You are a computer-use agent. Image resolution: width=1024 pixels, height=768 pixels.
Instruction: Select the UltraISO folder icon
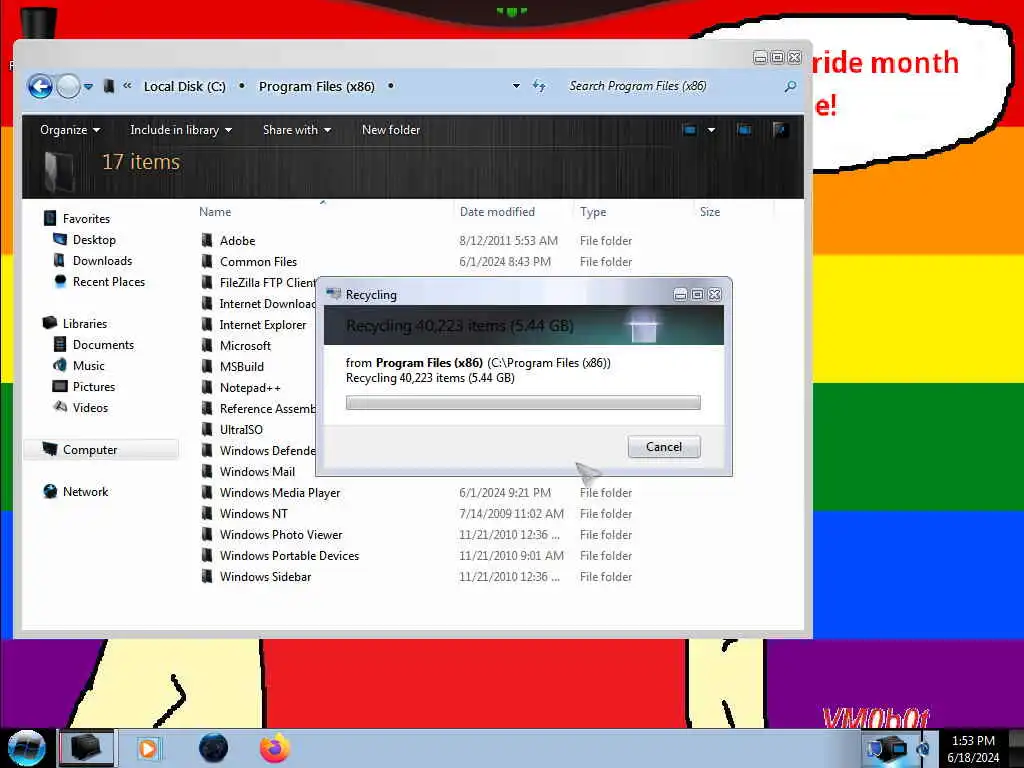point(207,429)
